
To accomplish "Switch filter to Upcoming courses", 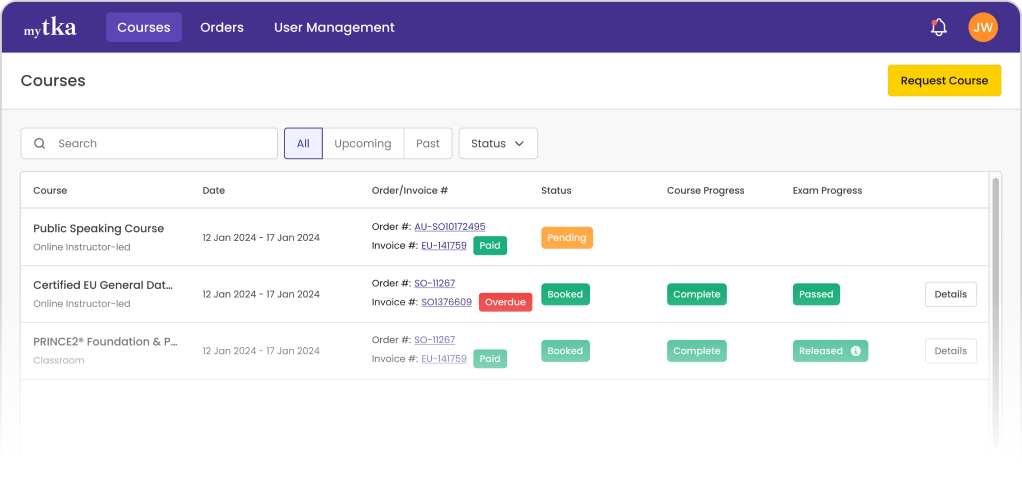I will pos(362,144).
